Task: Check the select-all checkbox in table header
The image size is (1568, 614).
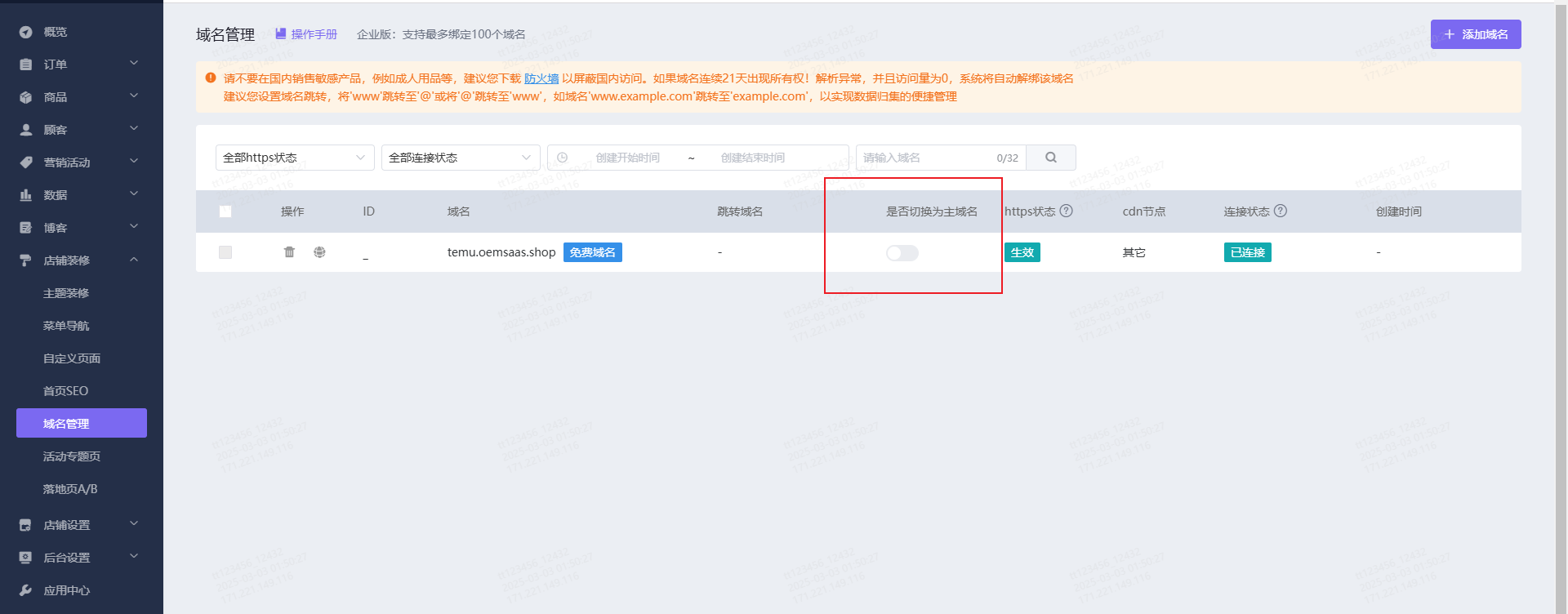Action: click(x=225, y=211)
